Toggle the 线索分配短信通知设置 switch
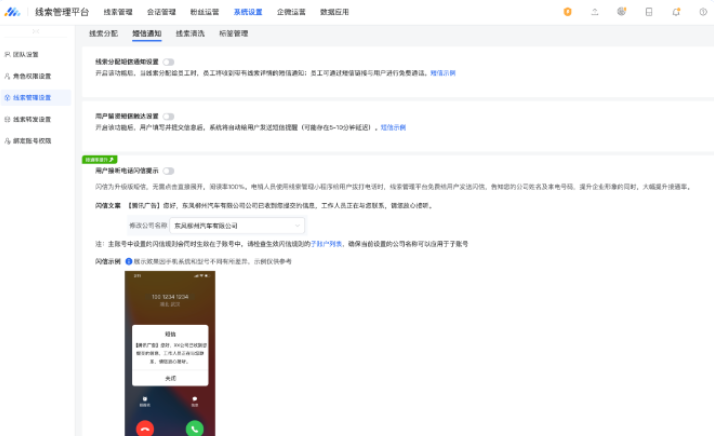 168,62
